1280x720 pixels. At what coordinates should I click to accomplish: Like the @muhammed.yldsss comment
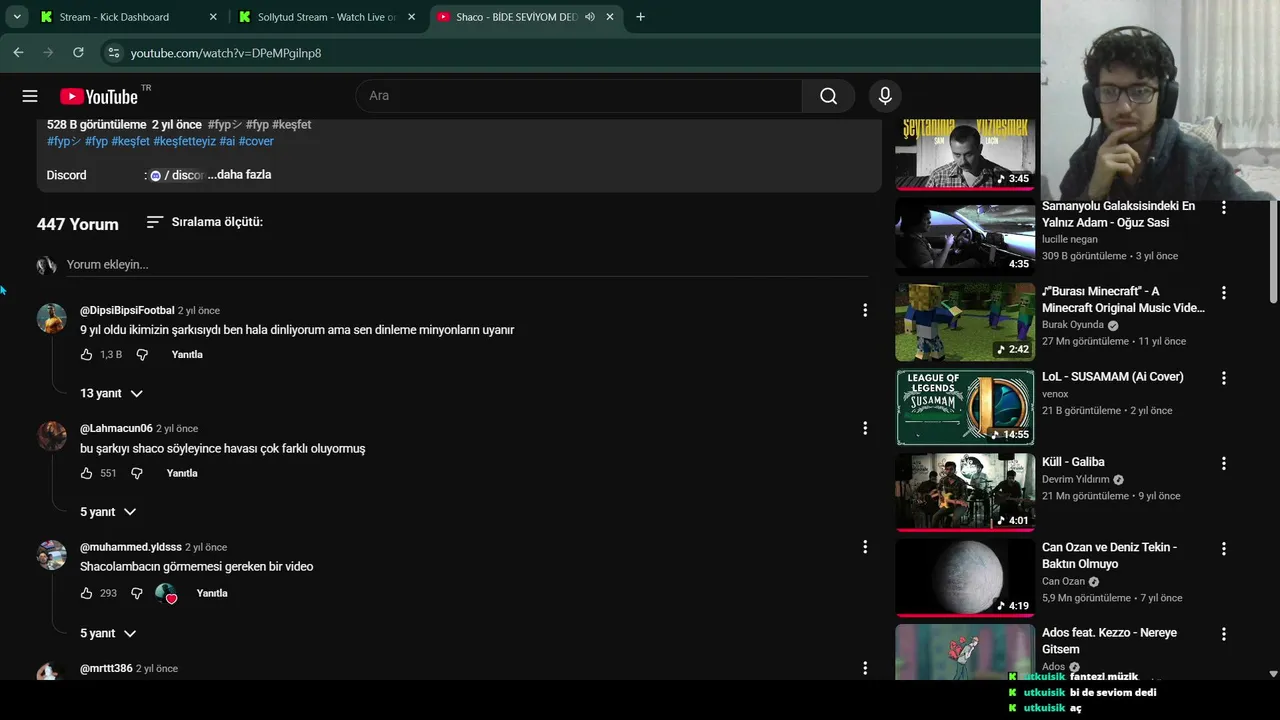pos(86,593)
